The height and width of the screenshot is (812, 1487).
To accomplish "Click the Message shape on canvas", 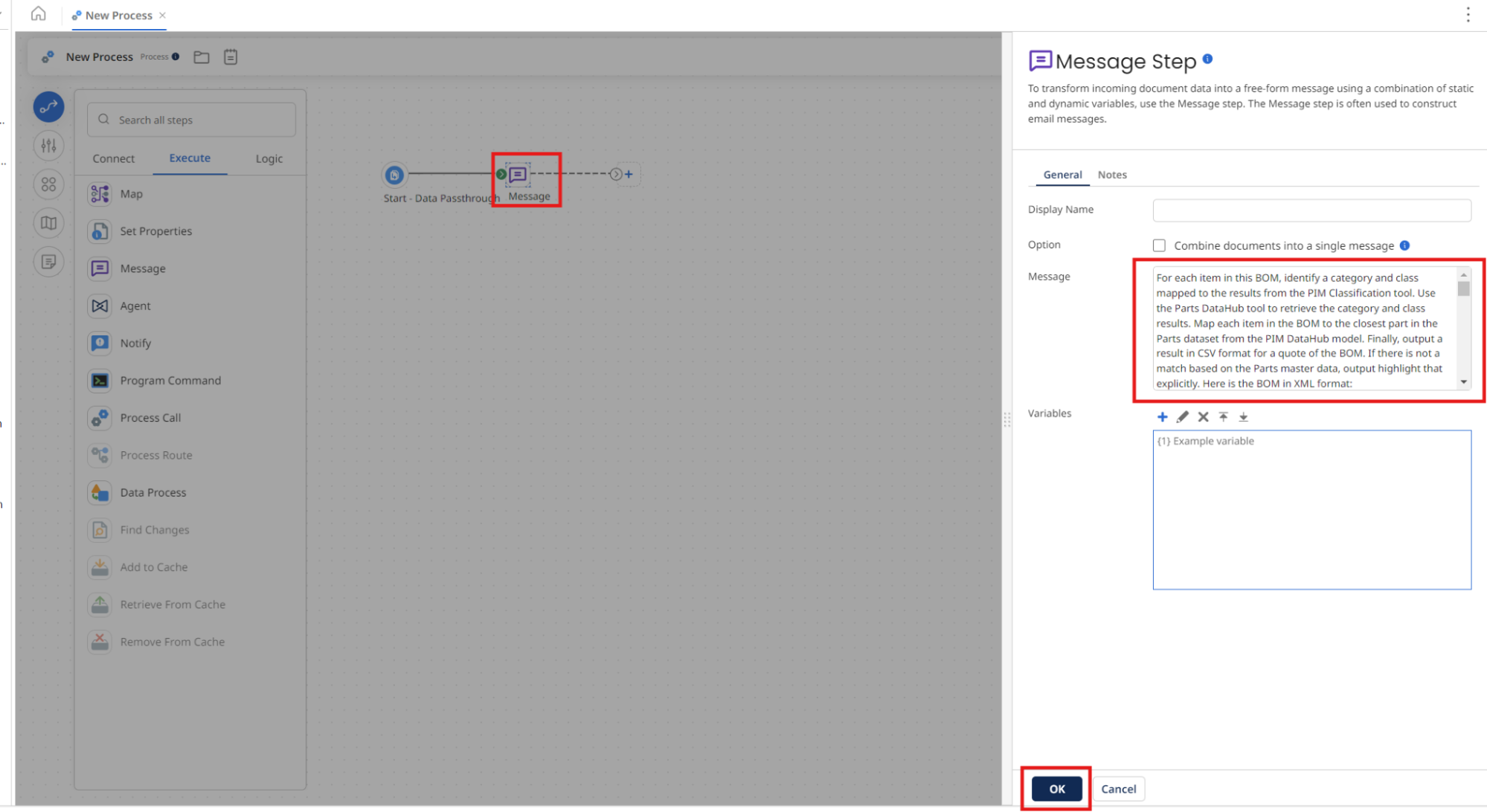I will (518, 175).
